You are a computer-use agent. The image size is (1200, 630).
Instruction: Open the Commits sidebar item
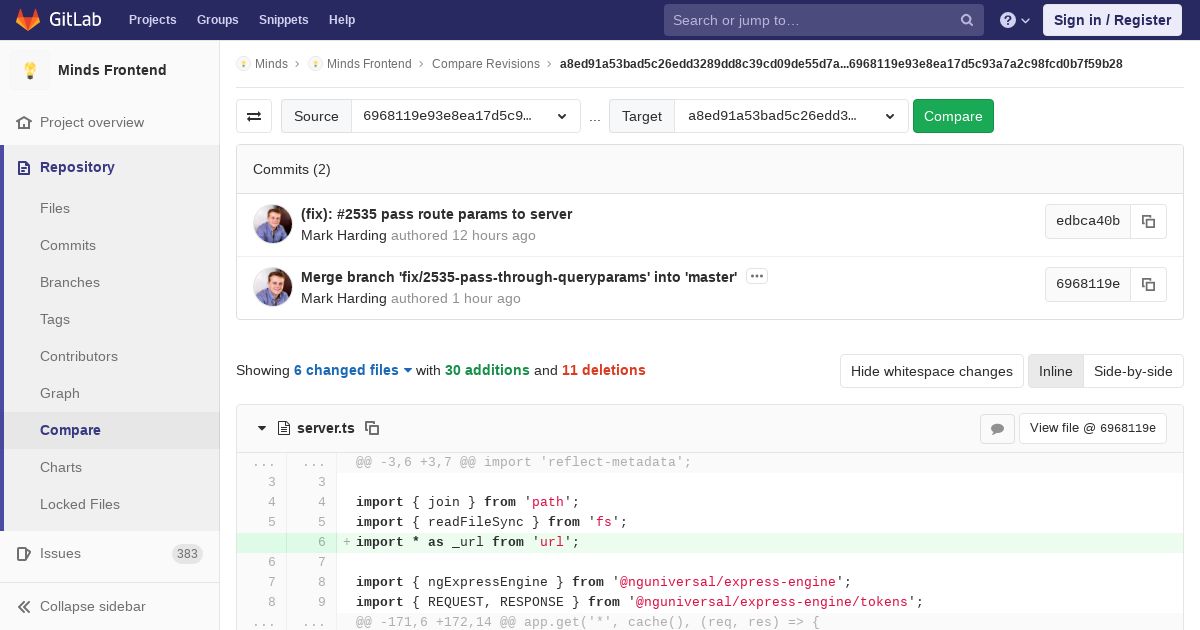tap(68, 245)
